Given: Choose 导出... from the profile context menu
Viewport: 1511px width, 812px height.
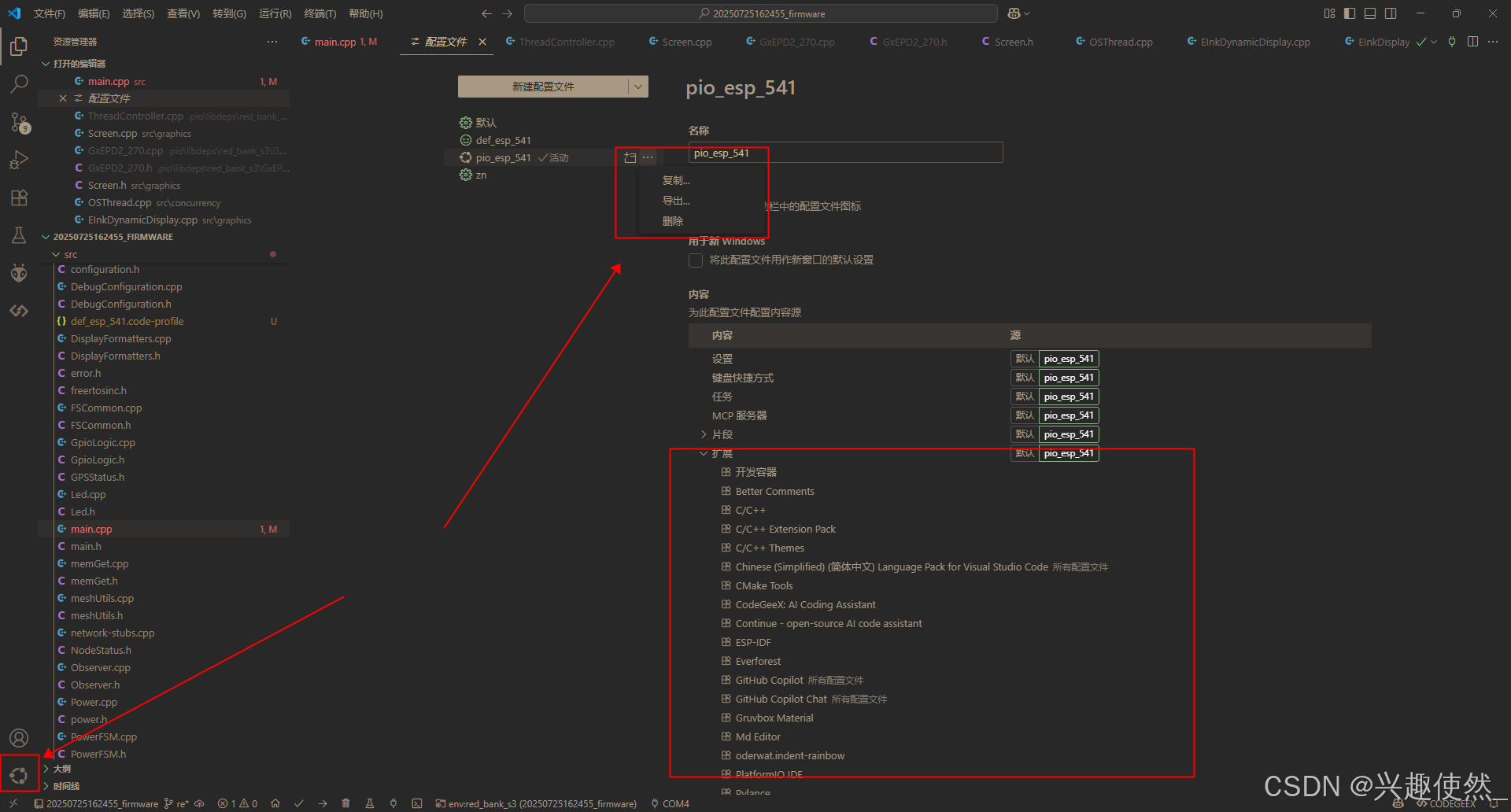Looking at the screenshot, I should coord(676,201).
